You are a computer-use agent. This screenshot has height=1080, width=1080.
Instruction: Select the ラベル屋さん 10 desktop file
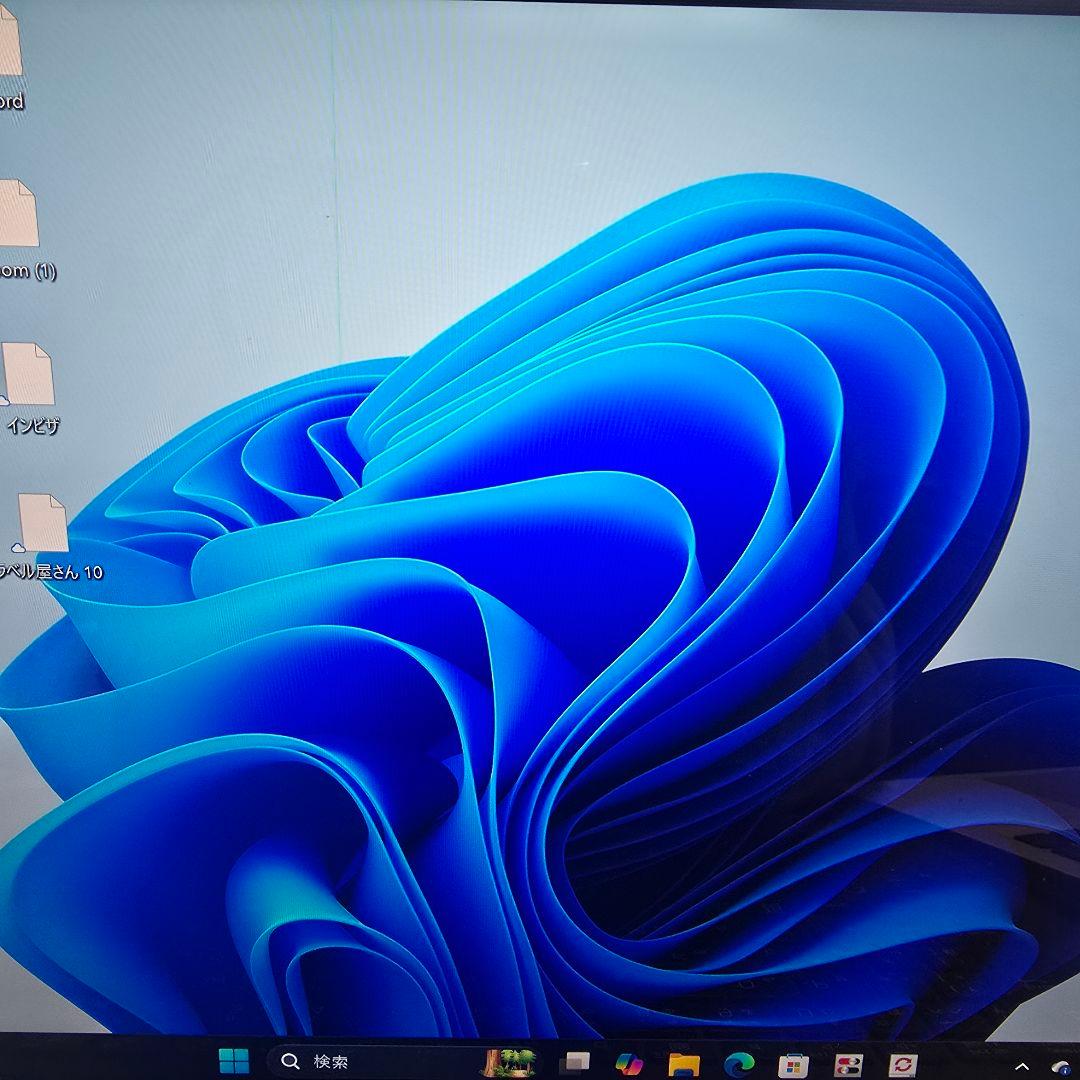(43, 523)
